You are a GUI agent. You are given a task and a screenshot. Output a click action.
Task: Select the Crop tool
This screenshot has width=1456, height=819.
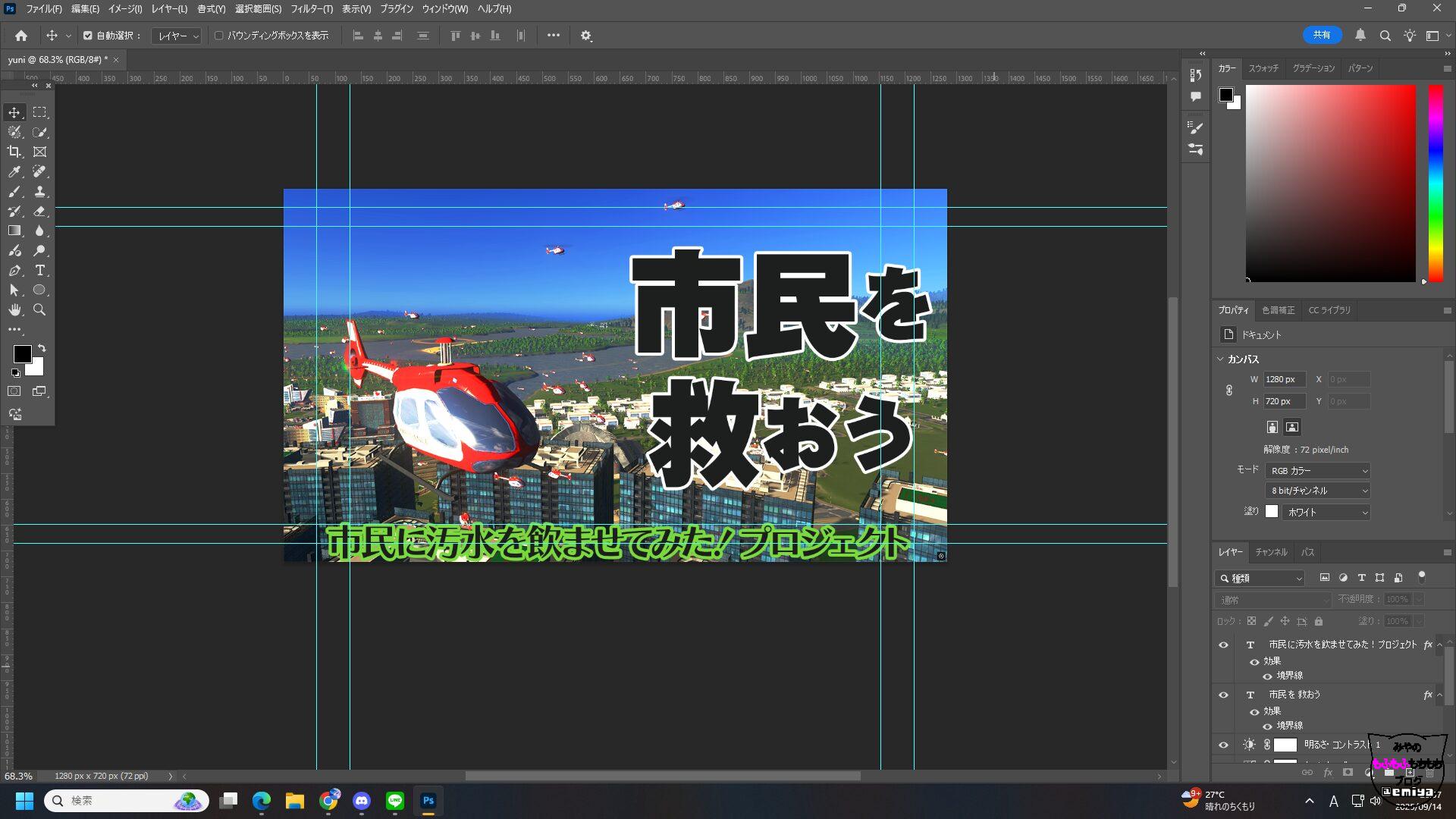click(14, 152)
